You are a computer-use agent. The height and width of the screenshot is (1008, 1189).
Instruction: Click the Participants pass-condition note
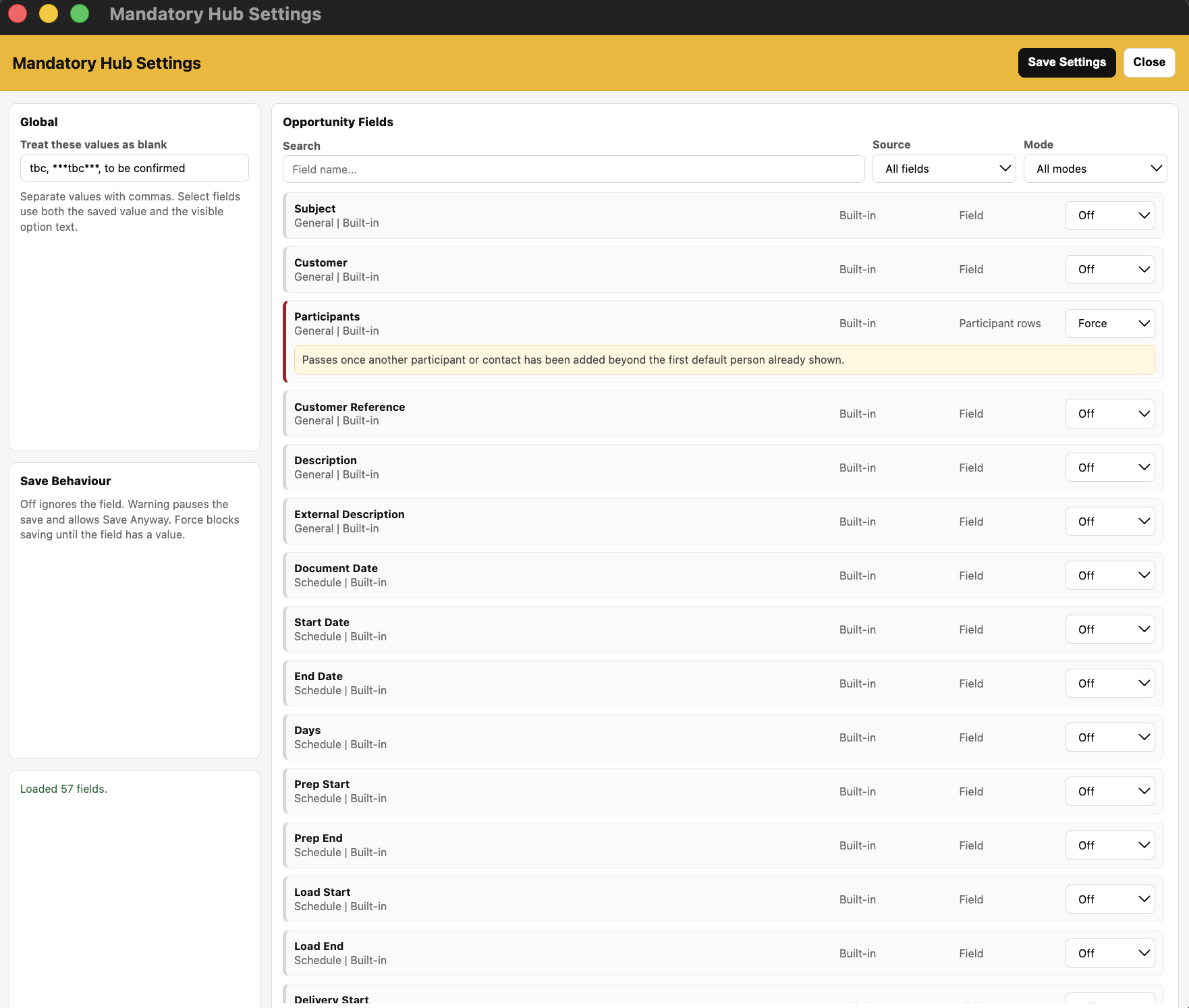tap(724, 360)
